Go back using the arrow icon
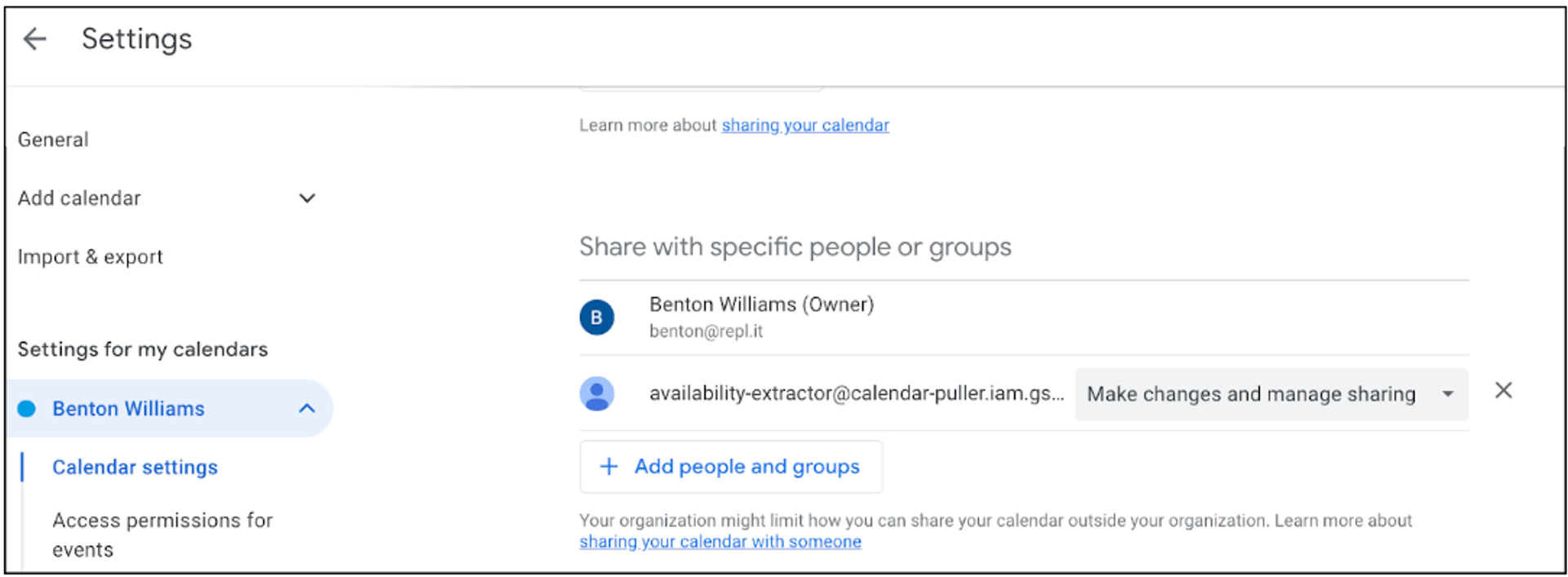 tap(35, 38)
